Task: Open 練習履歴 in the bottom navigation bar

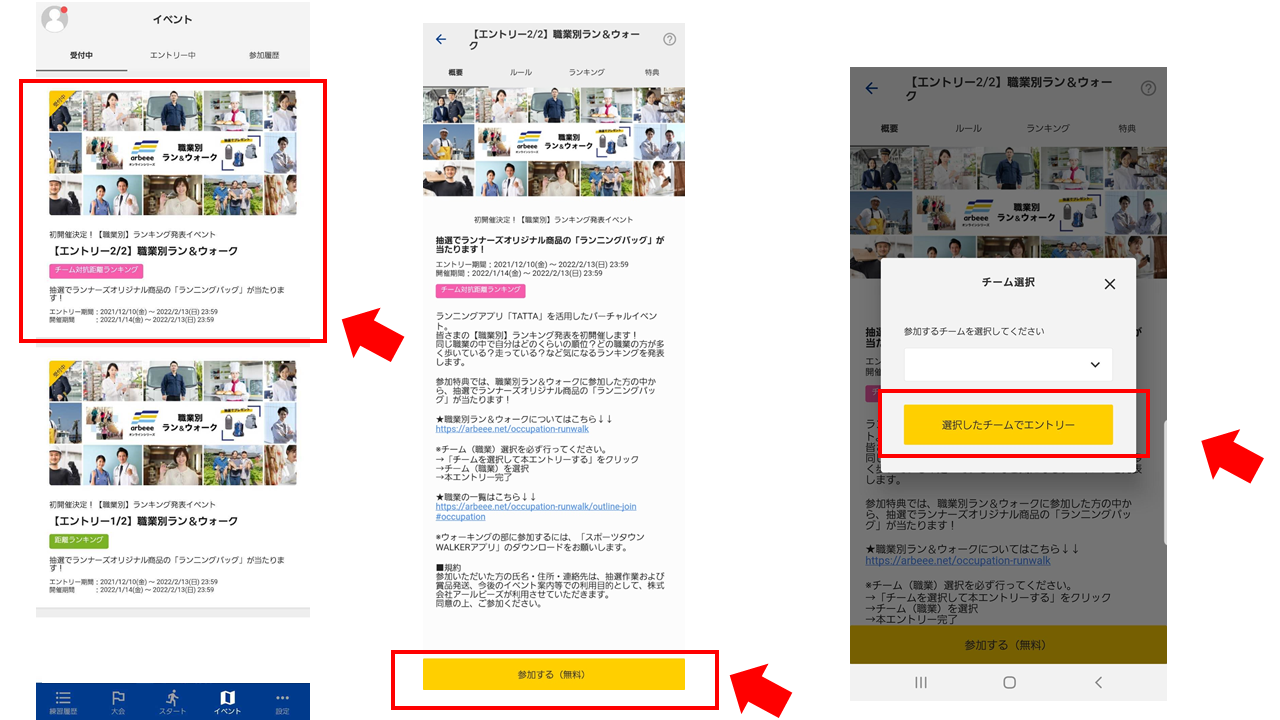Action: [63, 702]
